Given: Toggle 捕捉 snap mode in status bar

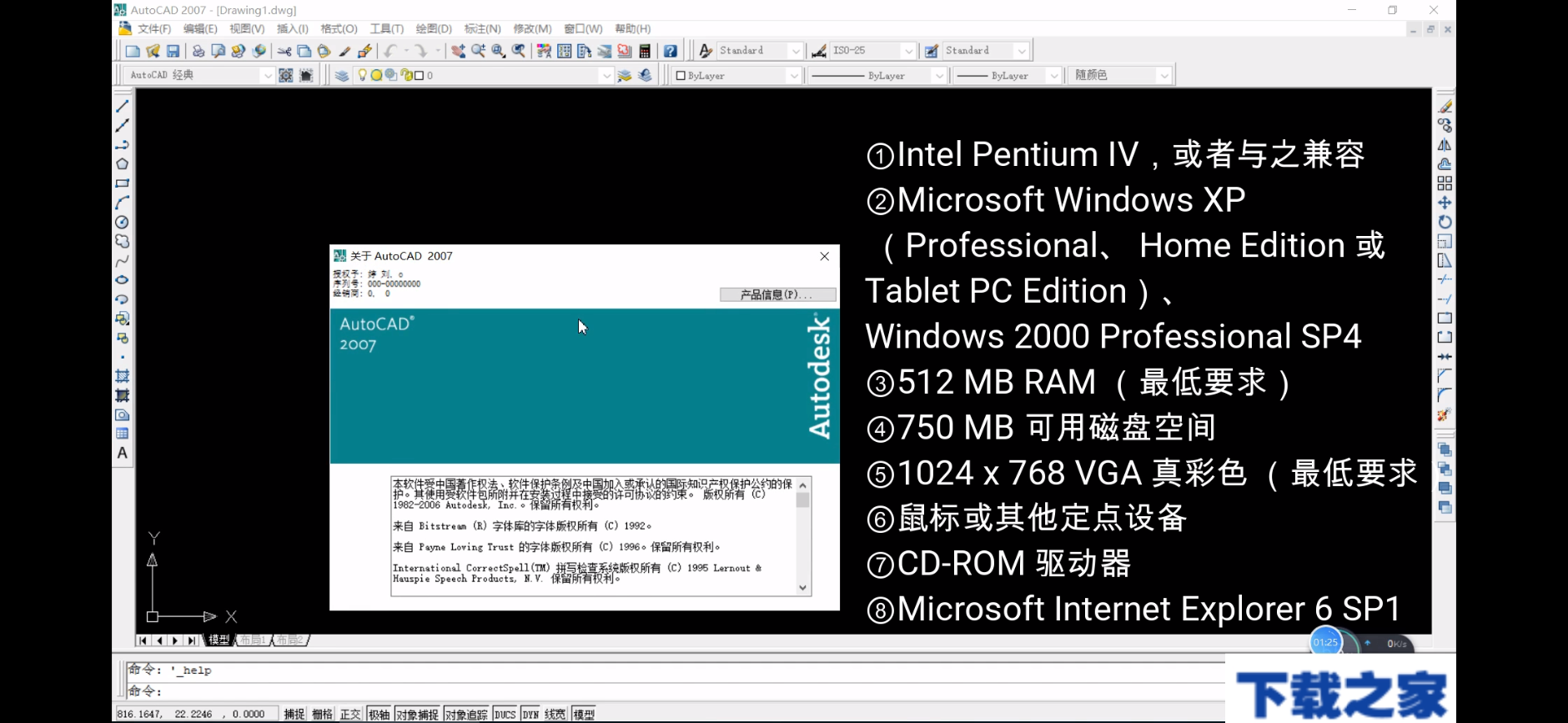Looking at the screenshot, I should tap(294, 714).
